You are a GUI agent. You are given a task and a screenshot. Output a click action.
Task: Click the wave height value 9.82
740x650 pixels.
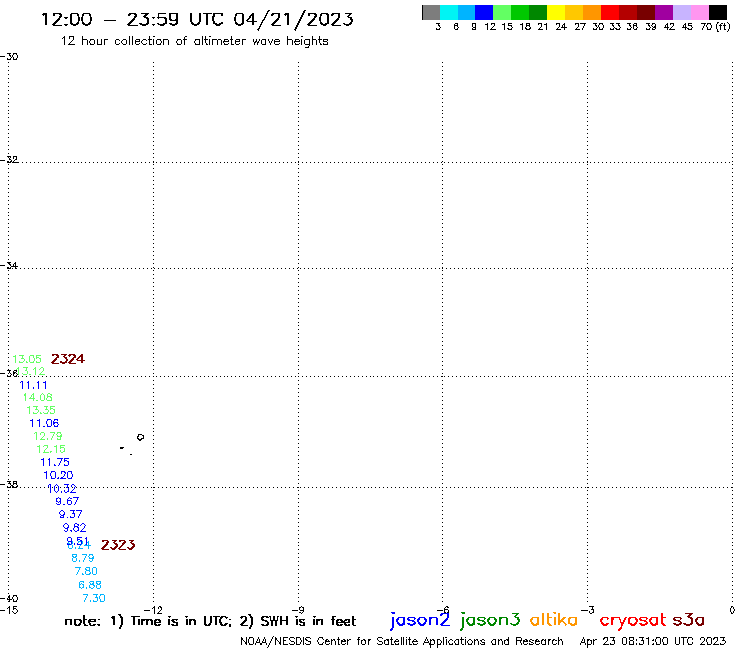[75, 528]
